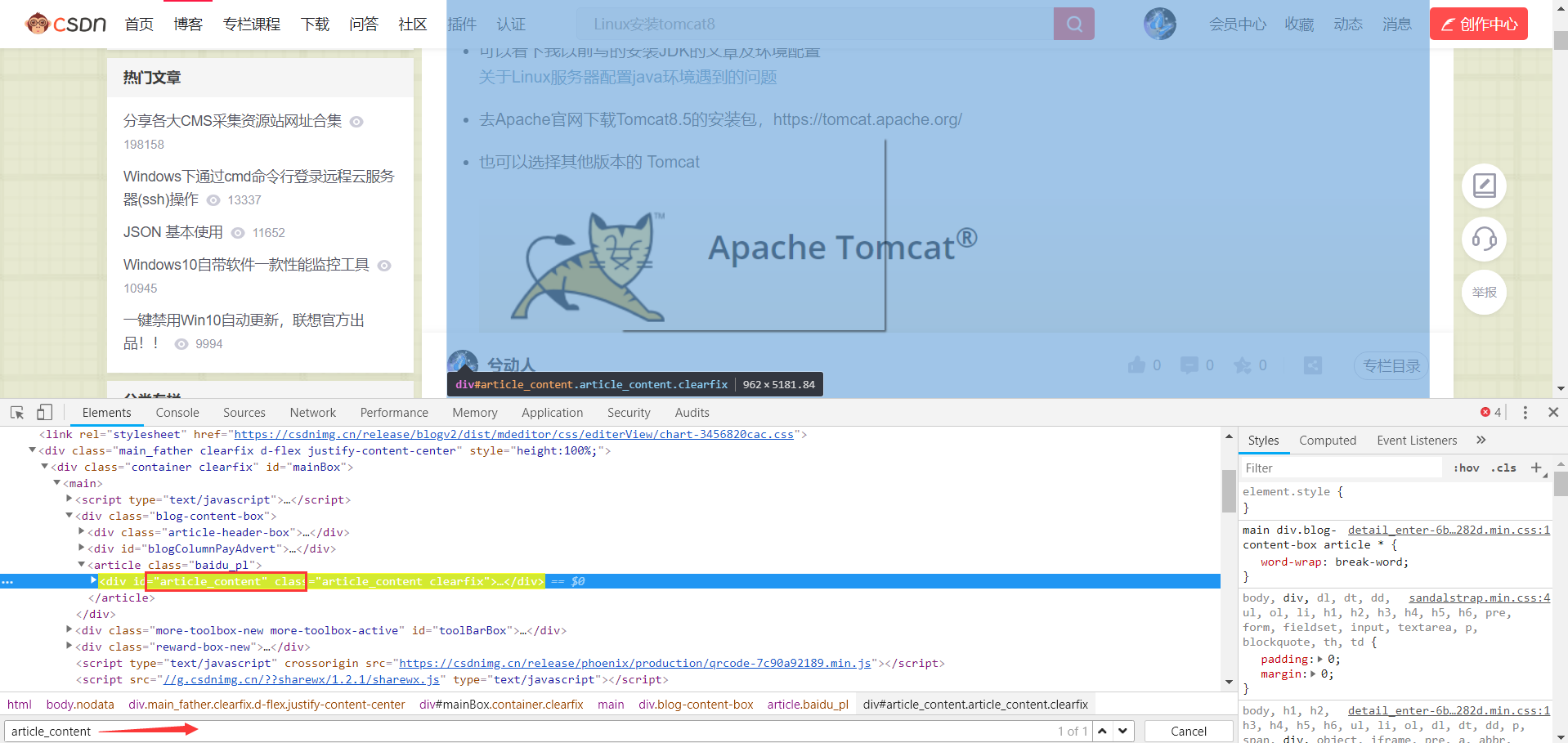This screenshot has height=743, width=1568.
Task: Open 关于Linux服务器配置java环境遇到的问题 link
Action: tap(628, 77)
